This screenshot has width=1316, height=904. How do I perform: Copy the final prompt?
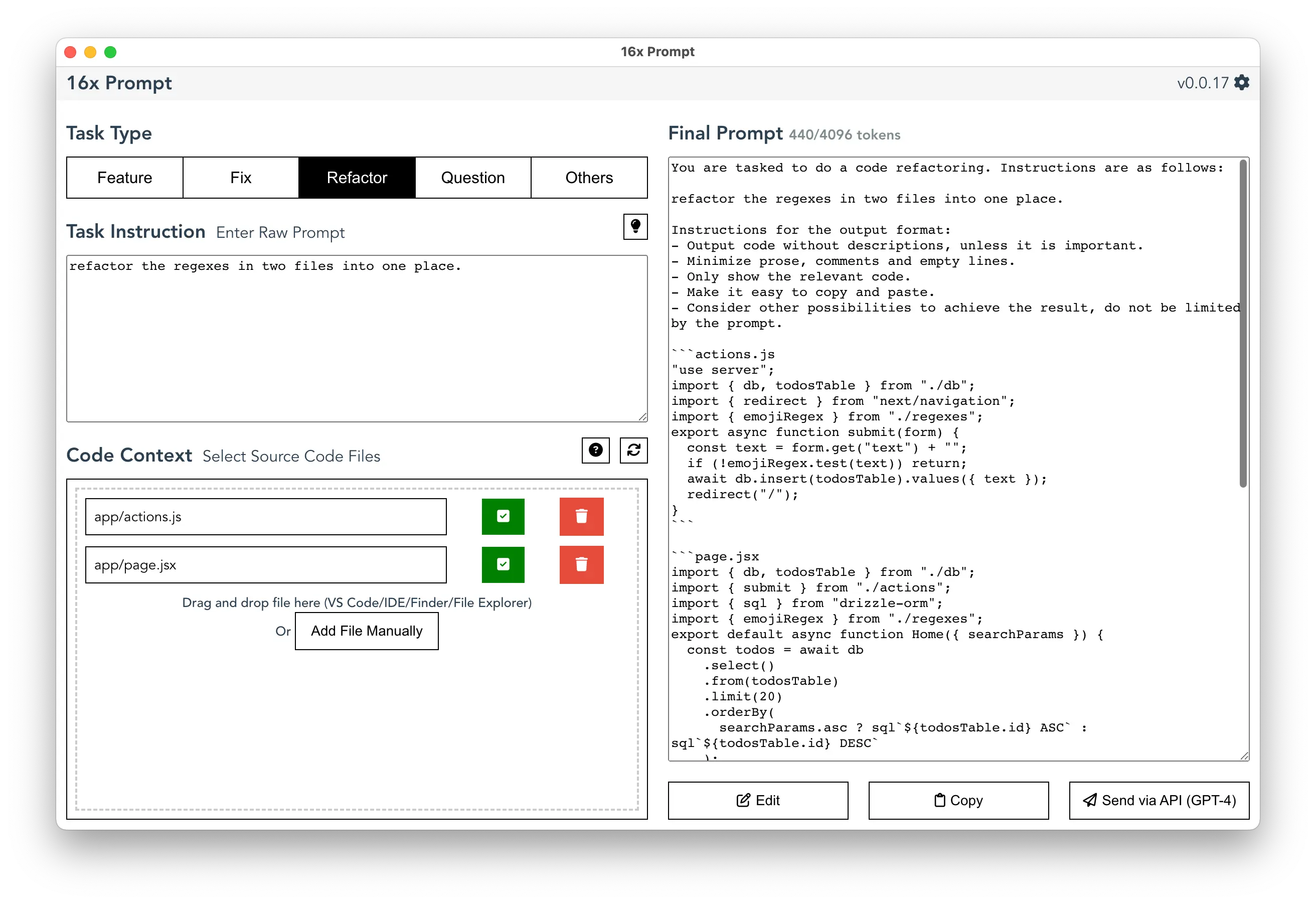(958, 800)
